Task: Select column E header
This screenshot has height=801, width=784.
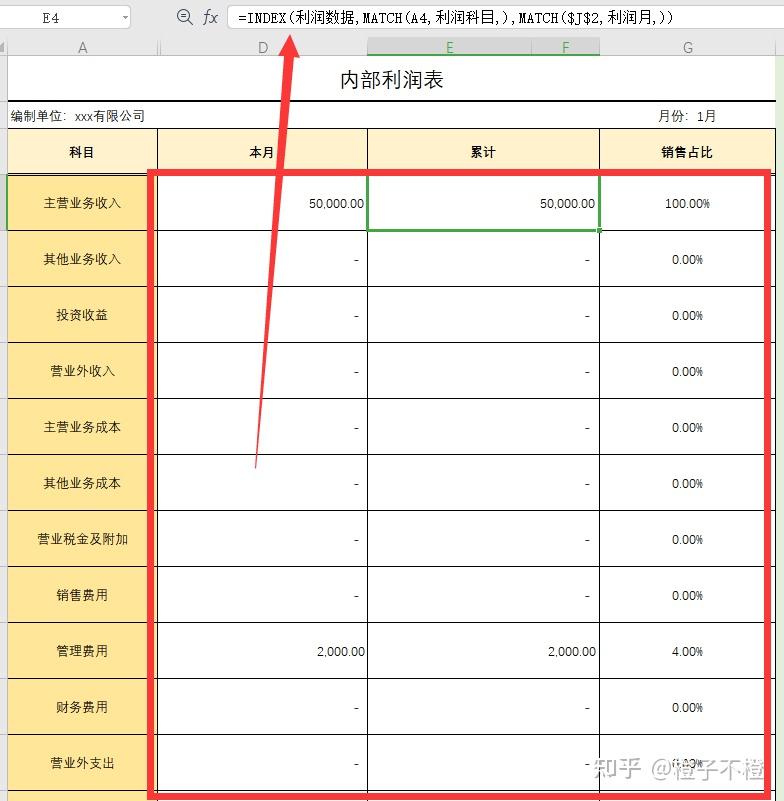Action: pos(449,48)
